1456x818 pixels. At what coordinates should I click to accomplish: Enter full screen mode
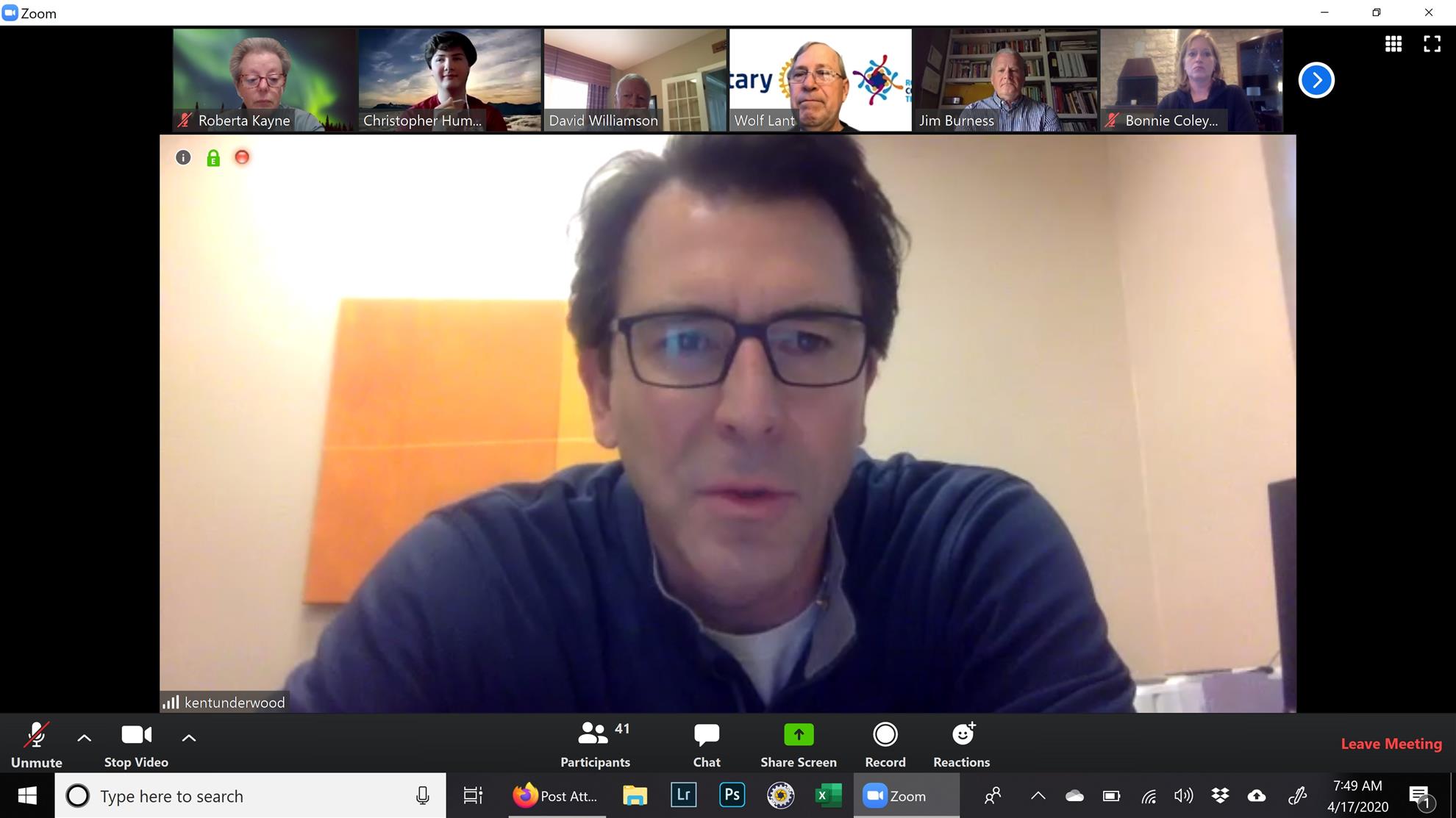pos(1432,44)
